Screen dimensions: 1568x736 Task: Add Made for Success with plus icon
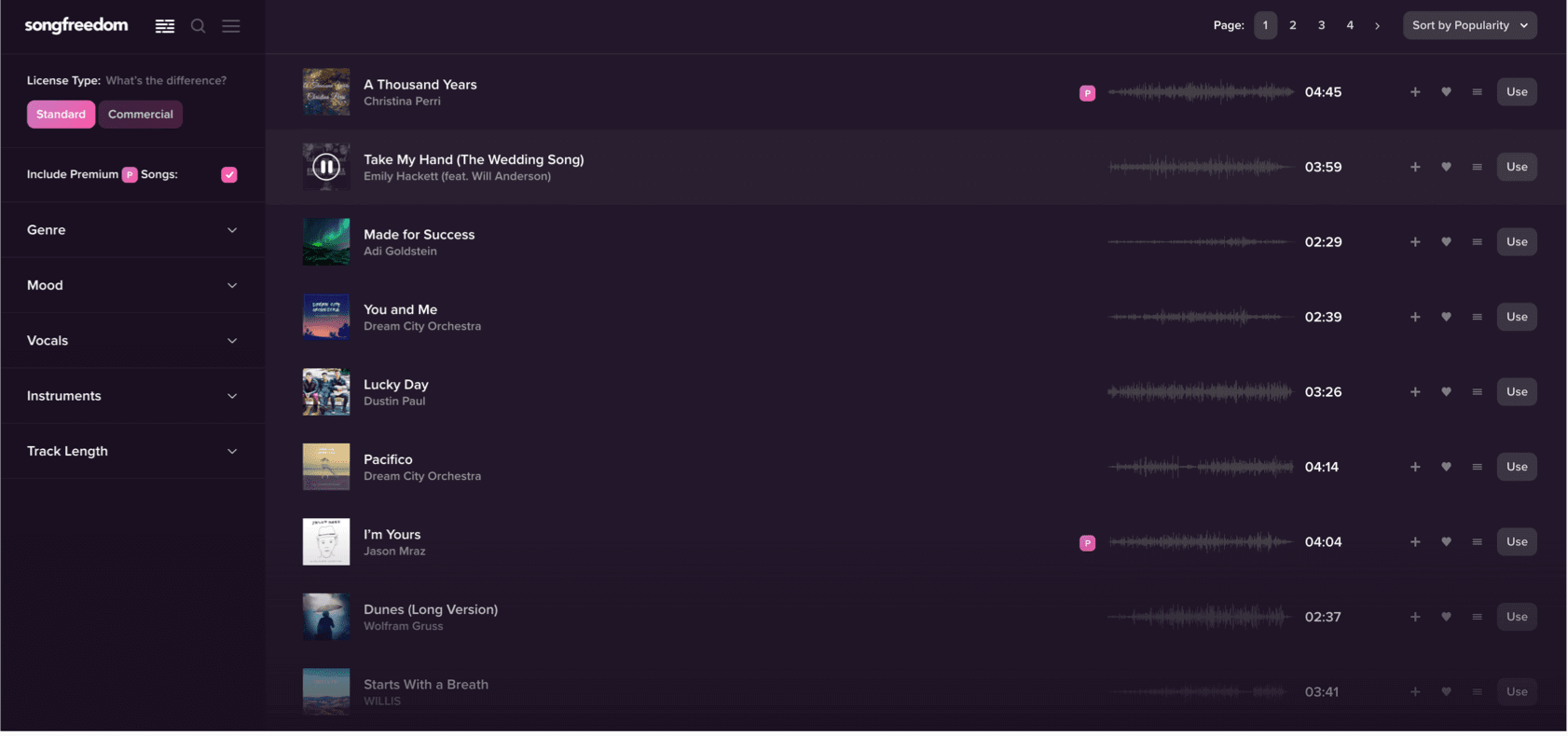[x=1415, y=242]
